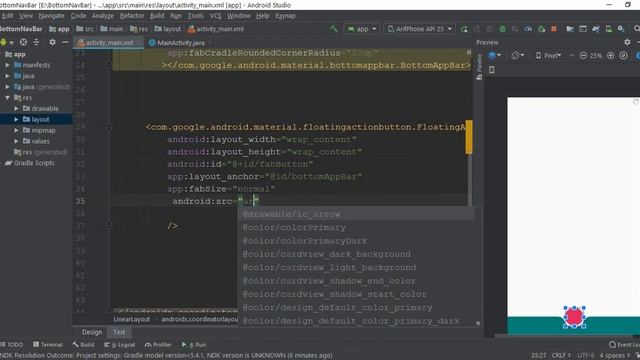Switch to the Design tab
The height and width of the screenshot is (360, 640).
tap(92, 332)
